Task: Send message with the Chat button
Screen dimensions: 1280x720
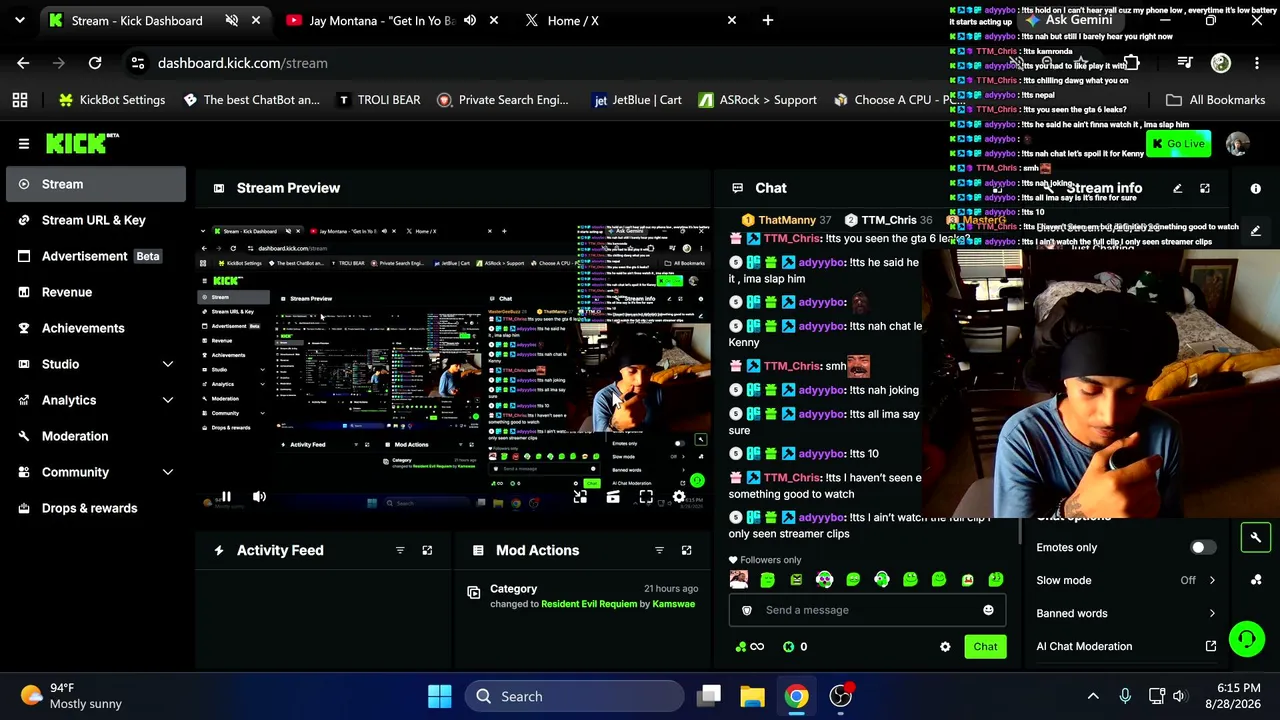Action: [x=985, y=647]
